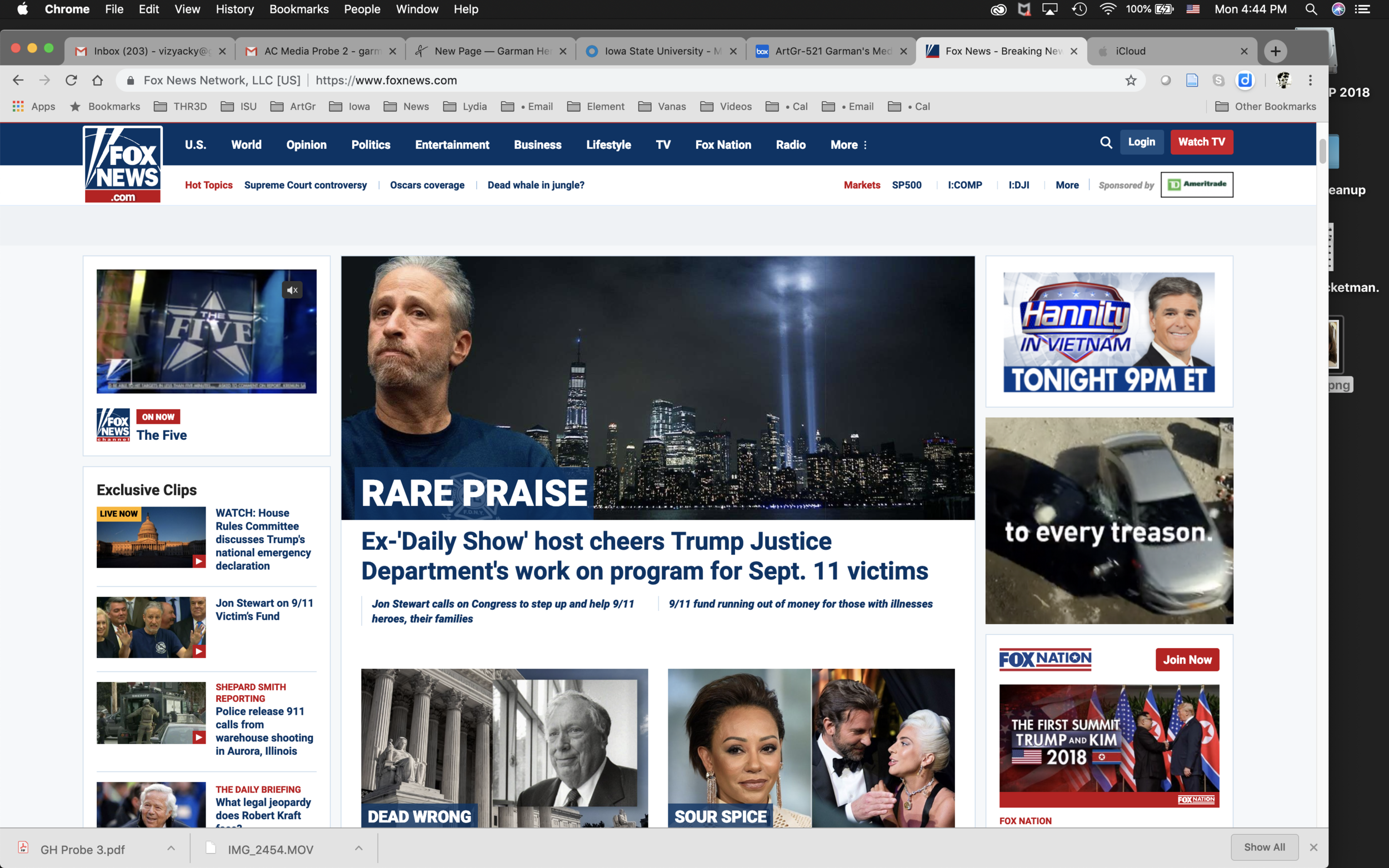This screenshot has width=1389, height=868.
Task: Open the Hannity in Vietnam banner
Action: pyautogui.click(x=1109, y=333)
